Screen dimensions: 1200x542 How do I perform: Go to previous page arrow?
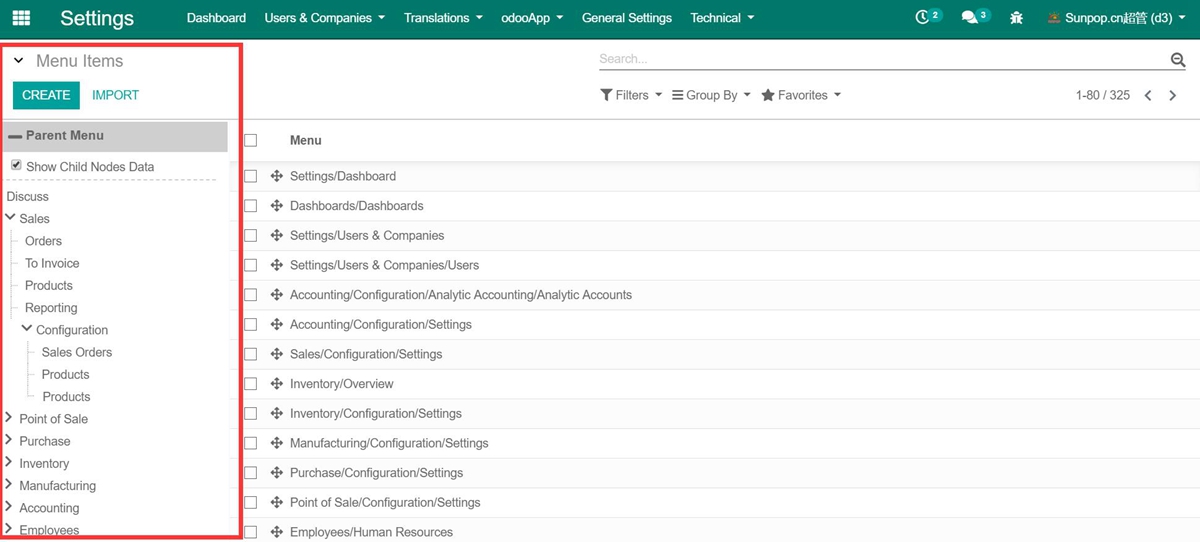point(1148,96)
